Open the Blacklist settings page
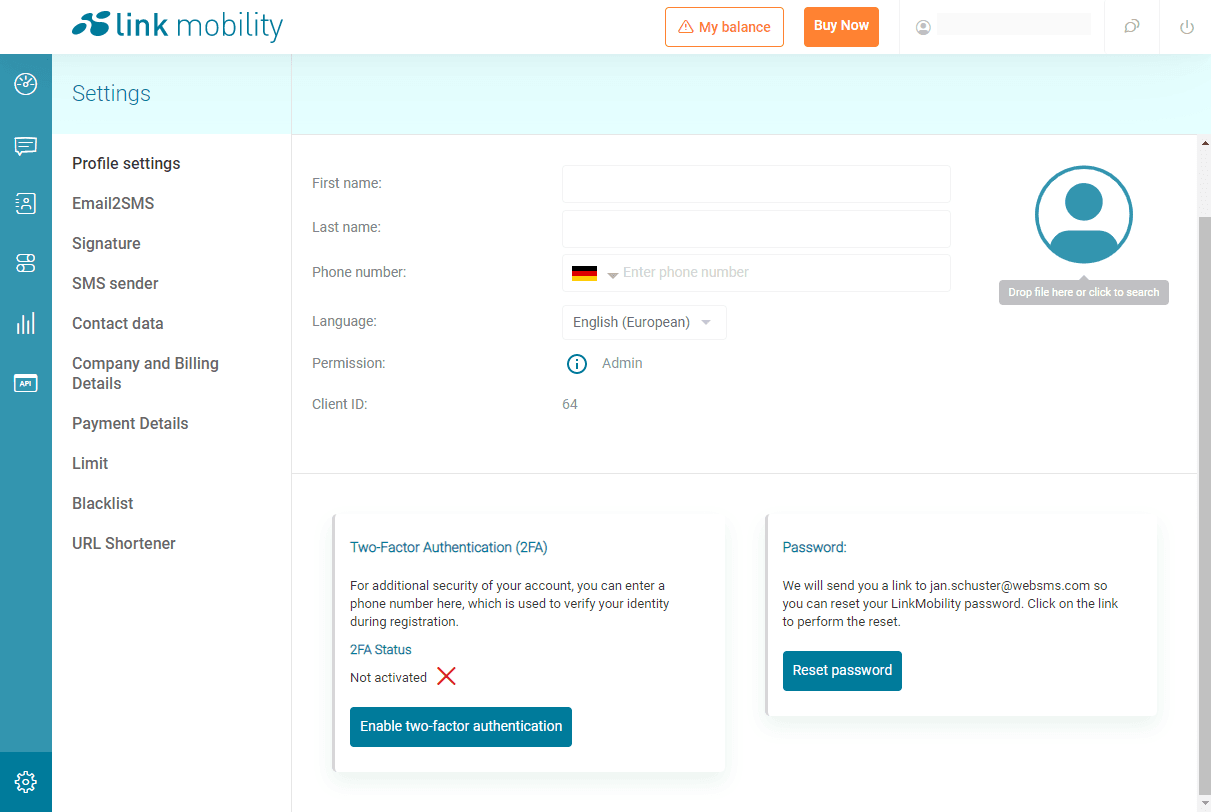1211x812 pixels. click(102, 503)
